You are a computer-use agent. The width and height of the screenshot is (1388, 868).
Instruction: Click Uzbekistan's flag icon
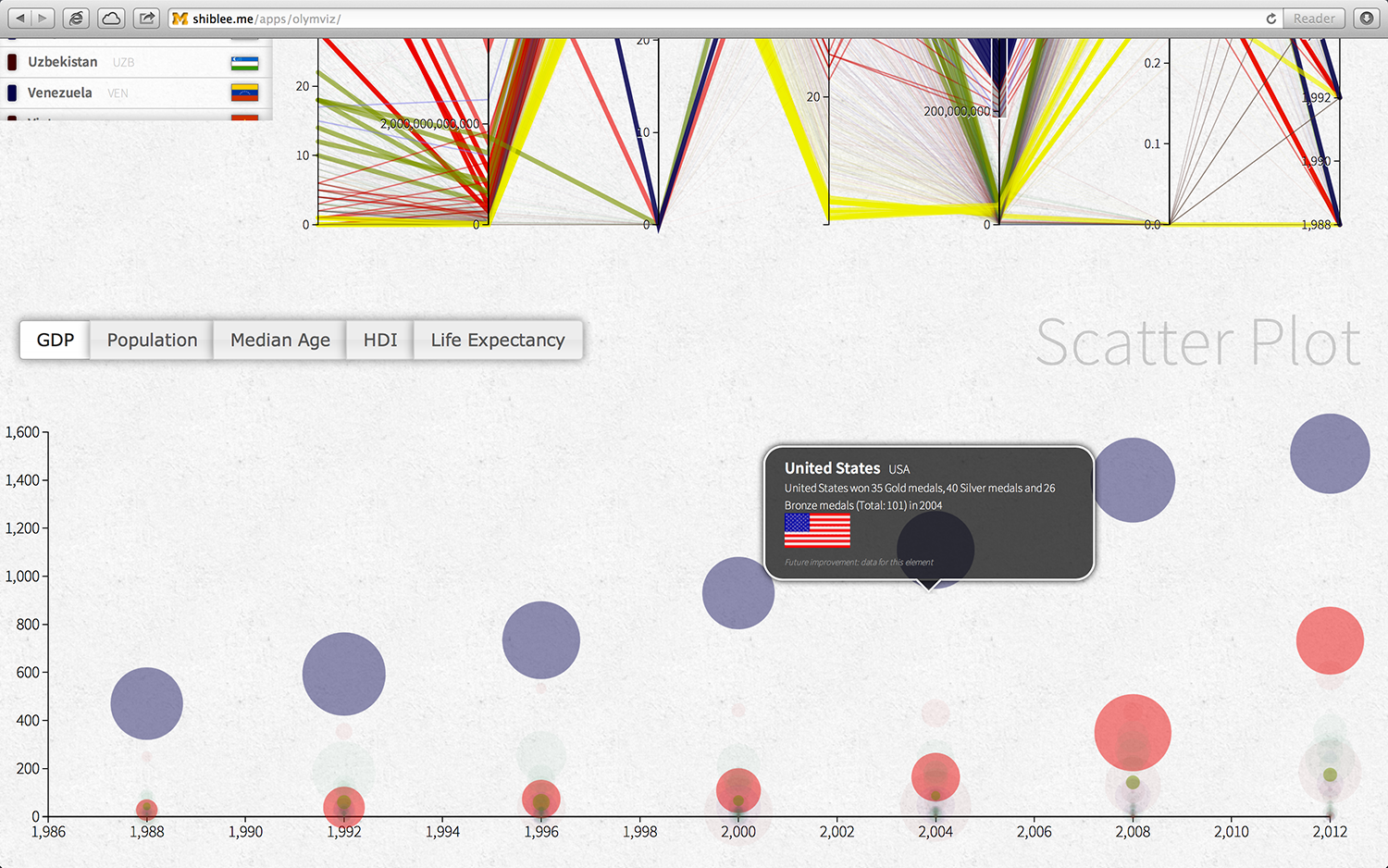tap(244, 61)
